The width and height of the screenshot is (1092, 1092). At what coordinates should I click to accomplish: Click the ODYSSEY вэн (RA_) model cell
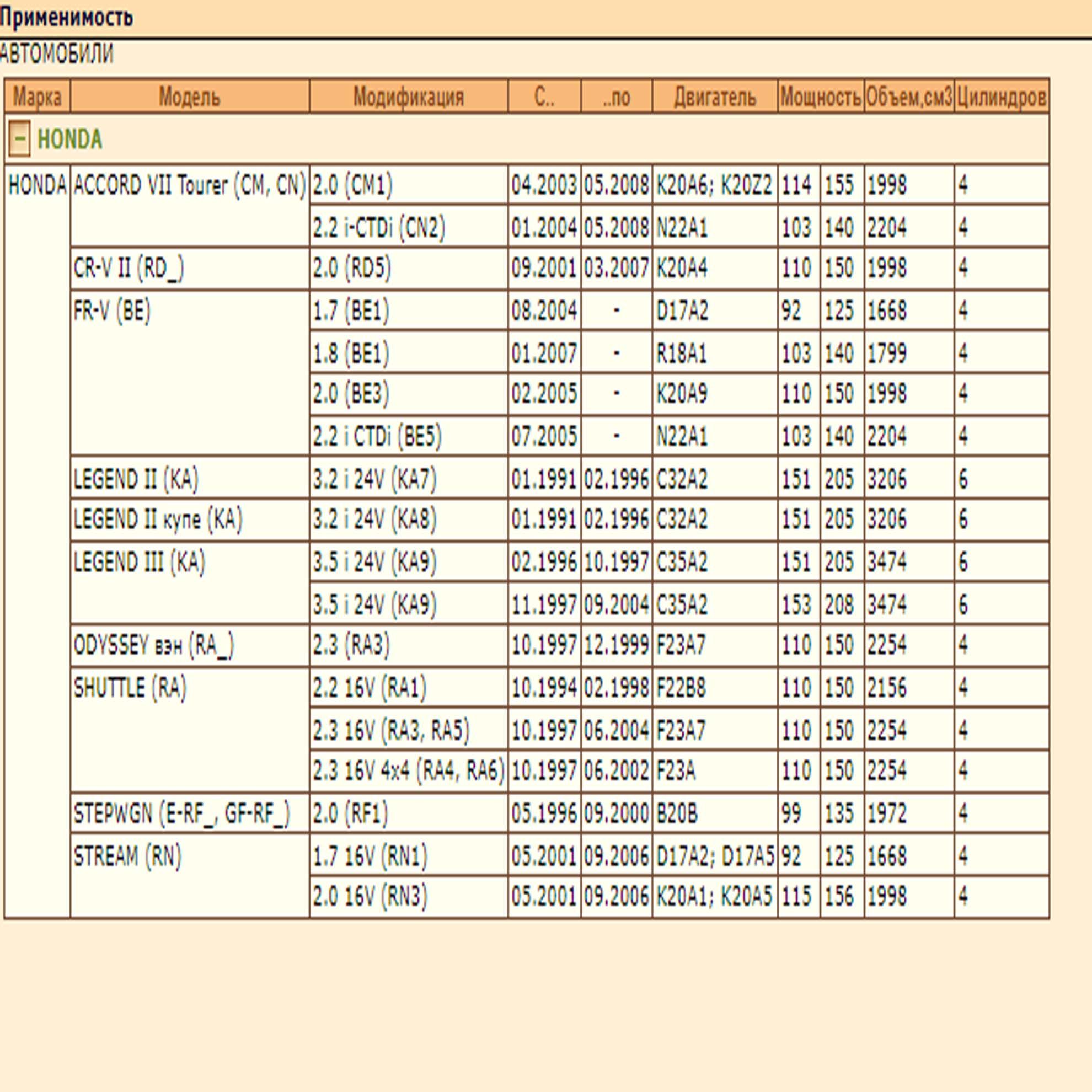pos(190,644)
